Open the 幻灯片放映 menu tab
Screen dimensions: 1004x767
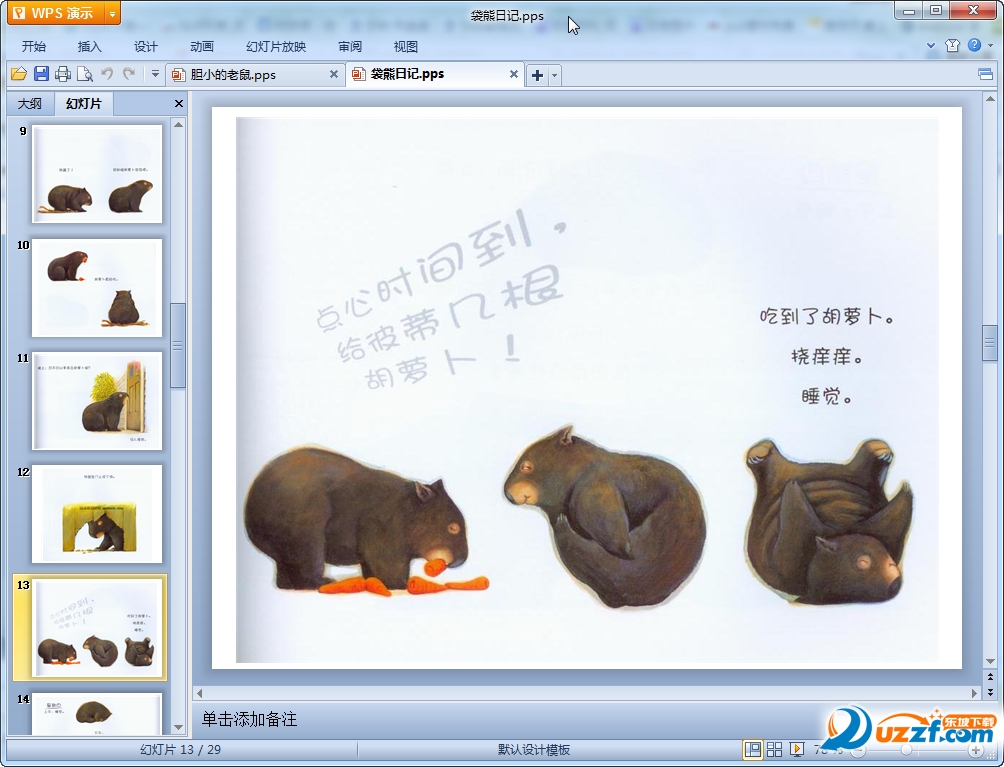tap(276, 46)
